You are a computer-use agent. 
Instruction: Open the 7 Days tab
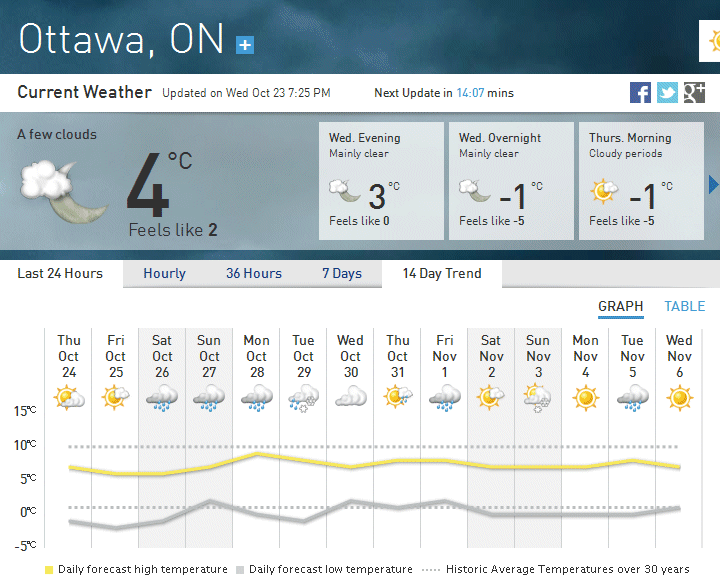click(342, 274)
